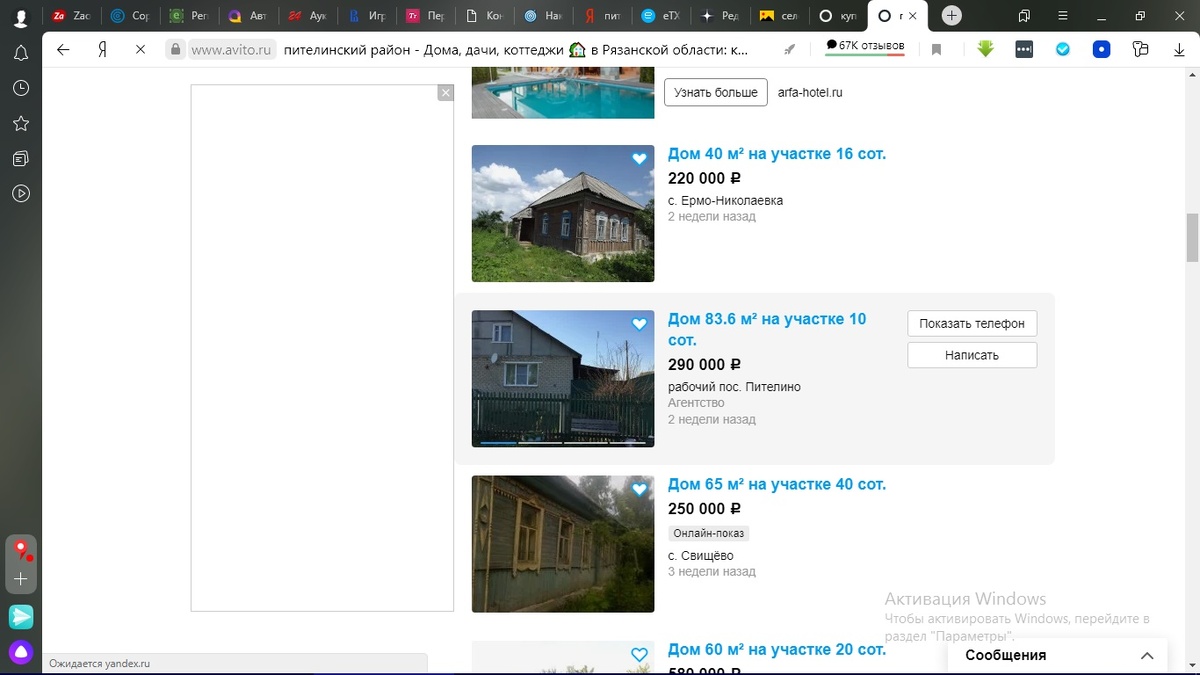Switch to the Zac tab
Image resolution: width=1200 pixels, height=675 pixels.
coord(72,16)
